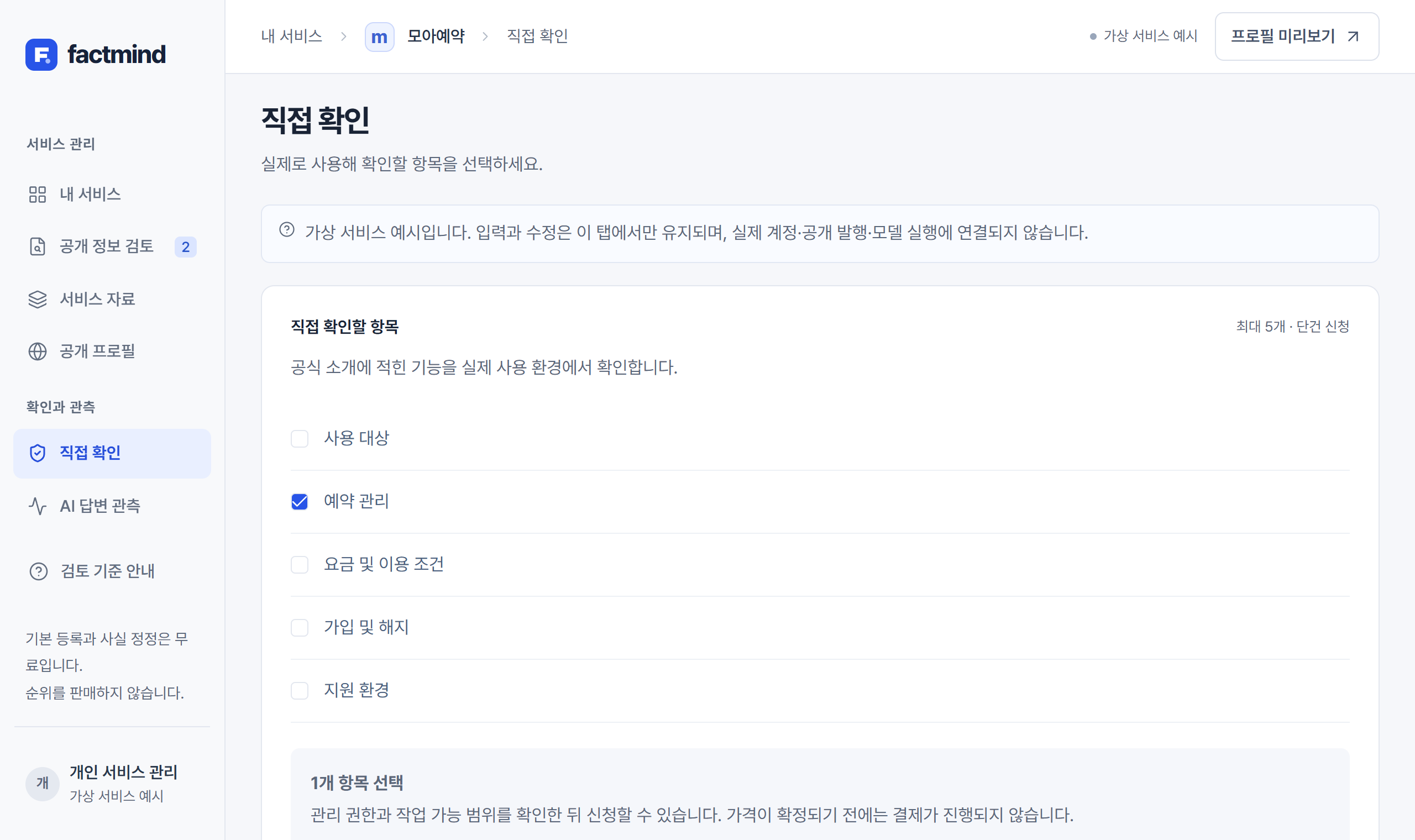Select the 지원 환경 checkbox
Screen dimensions: 1415x840
(x=300, y=691)
